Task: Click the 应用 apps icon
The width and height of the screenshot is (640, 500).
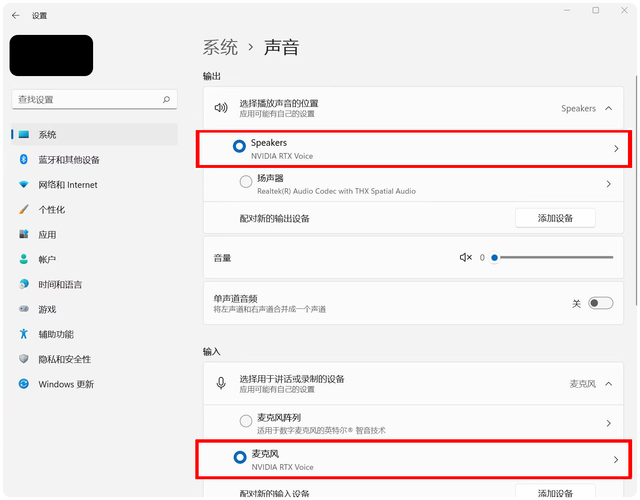Action: [x=24, y=234]
